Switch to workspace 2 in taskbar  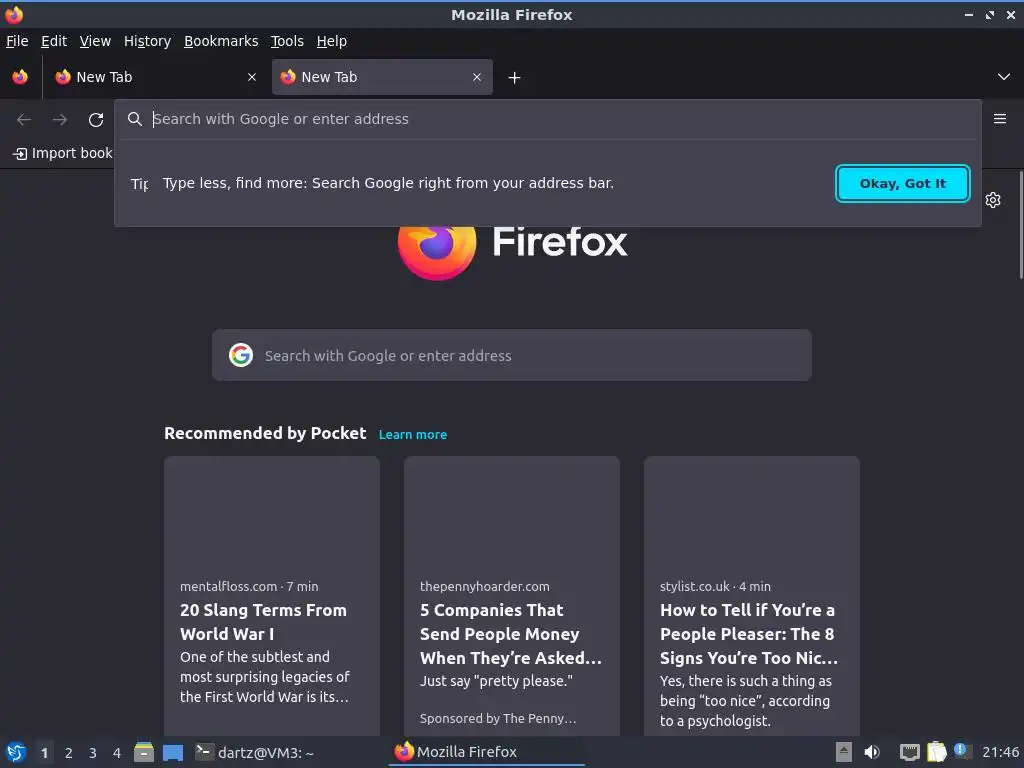[69, 753]
